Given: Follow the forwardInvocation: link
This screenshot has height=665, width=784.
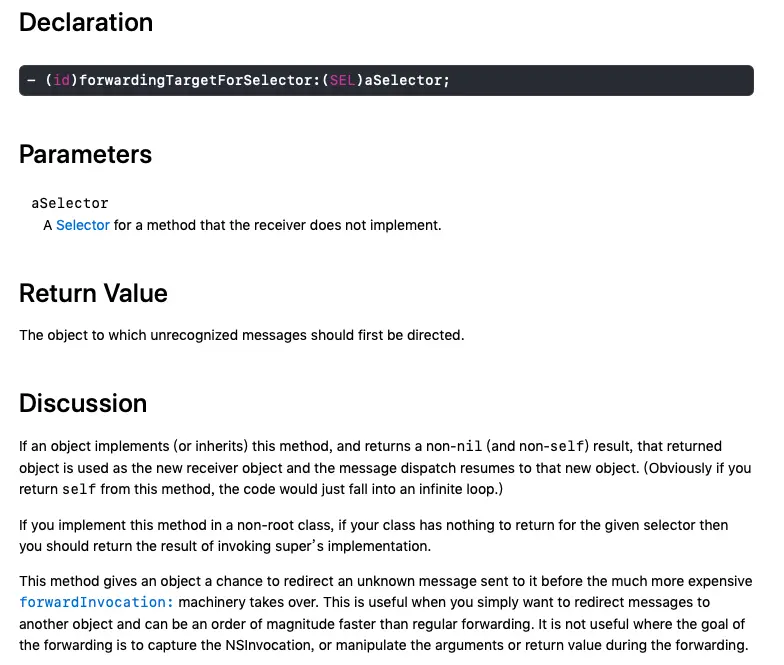Looking at the screenshot, I should pyautogui.click(x=96, y=602).
